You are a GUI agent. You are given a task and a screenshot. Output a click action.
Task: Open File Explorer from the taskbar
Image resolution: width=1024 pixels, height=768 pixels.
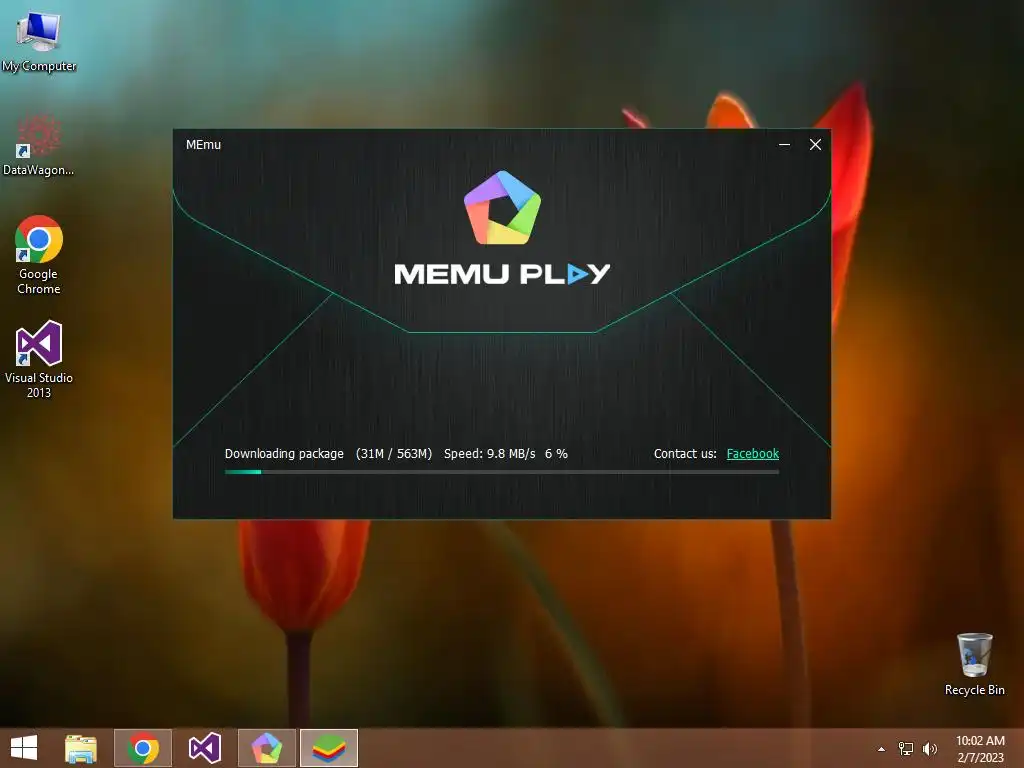[x=81, y=748]
